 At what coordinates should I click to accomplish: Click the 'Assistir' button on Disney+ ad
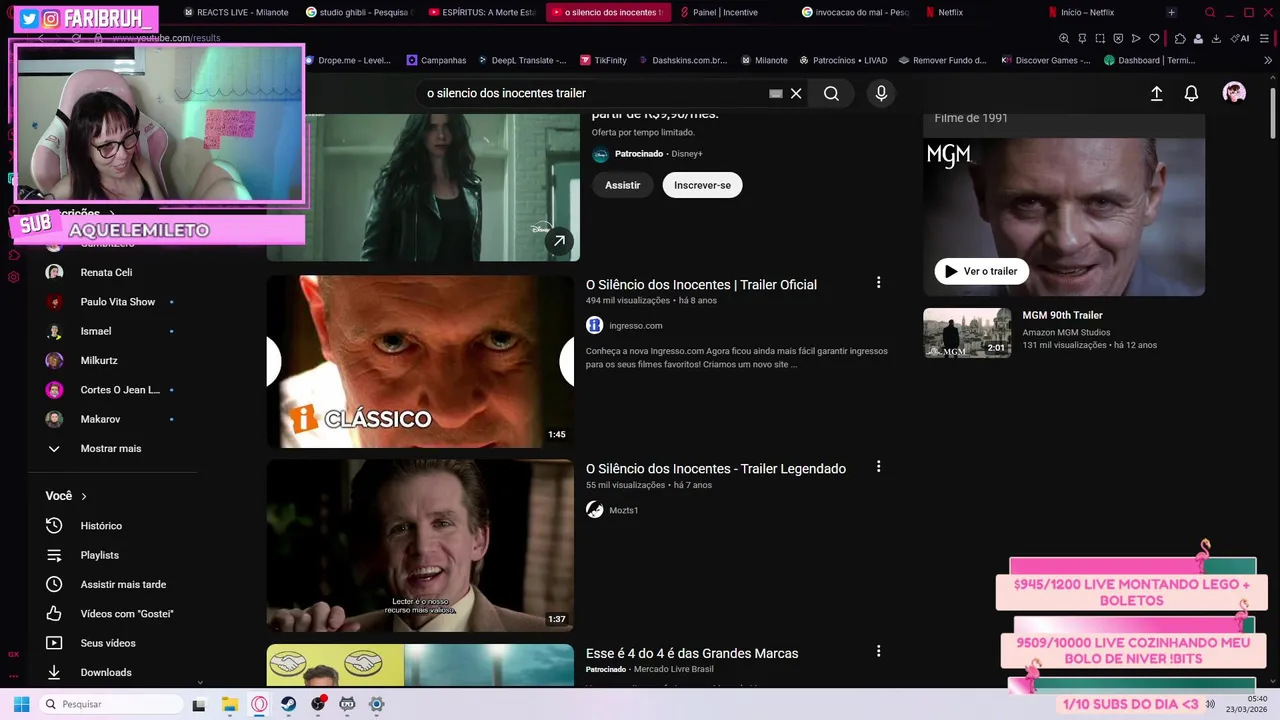[622, 185]
